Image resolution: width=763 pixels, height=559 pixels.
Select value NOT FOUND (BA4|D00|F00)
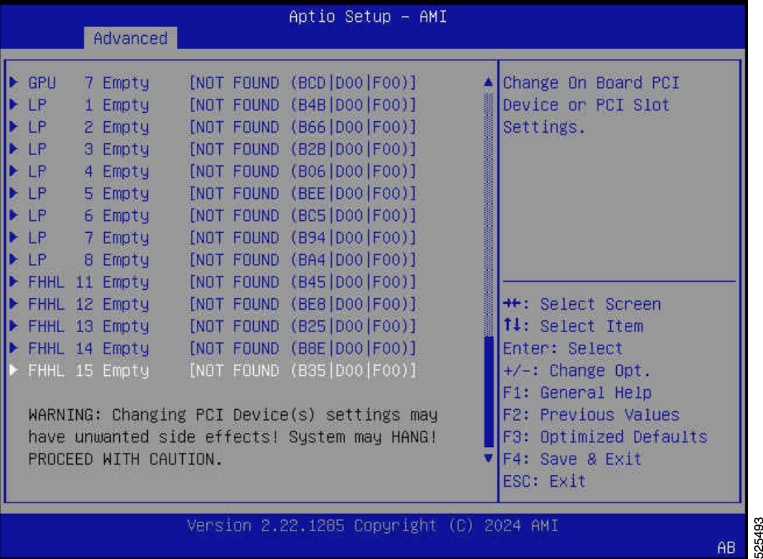click(303, 260)
